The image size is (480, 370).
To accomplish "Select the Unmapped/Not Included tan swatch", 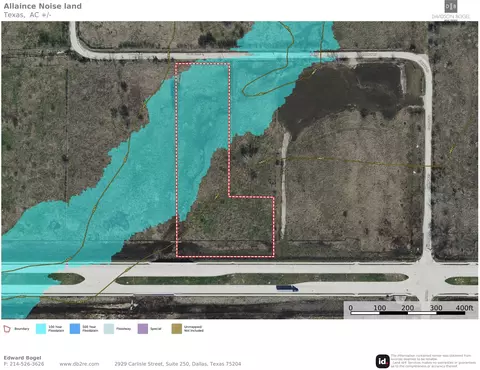I will [177, 329].
